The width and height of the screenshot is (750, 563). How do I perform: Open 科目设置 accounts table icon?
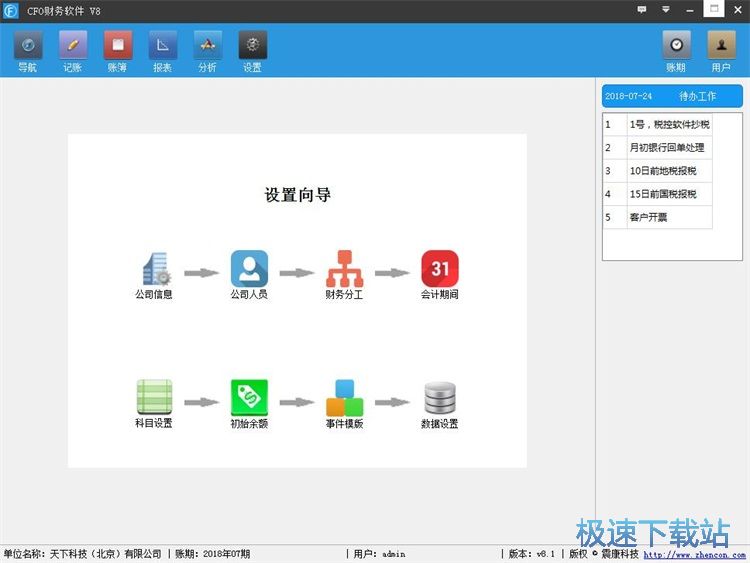click(x=154, y=404)
